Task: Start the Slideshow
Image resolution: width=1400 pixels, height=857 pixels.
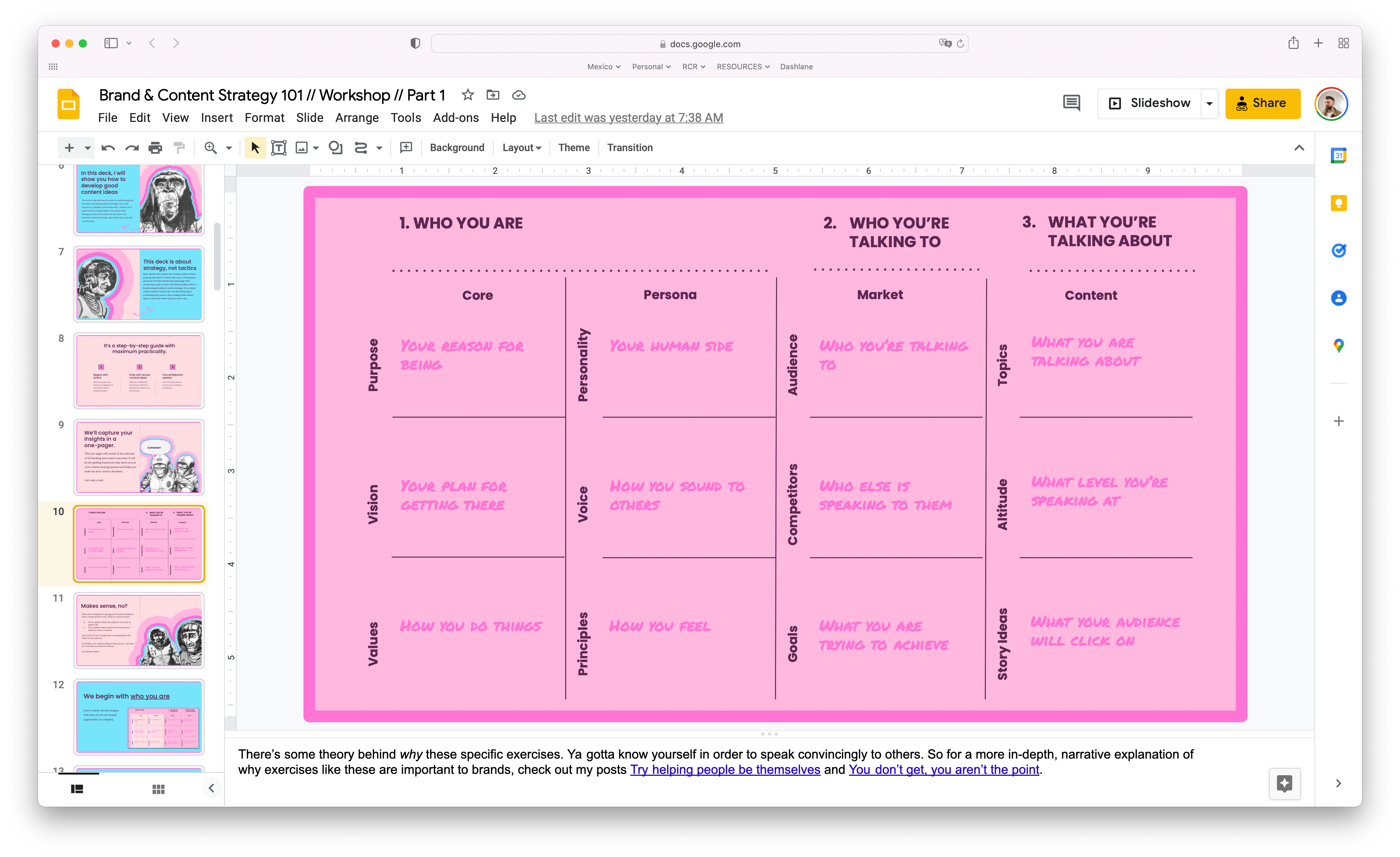Action: 1149,103
